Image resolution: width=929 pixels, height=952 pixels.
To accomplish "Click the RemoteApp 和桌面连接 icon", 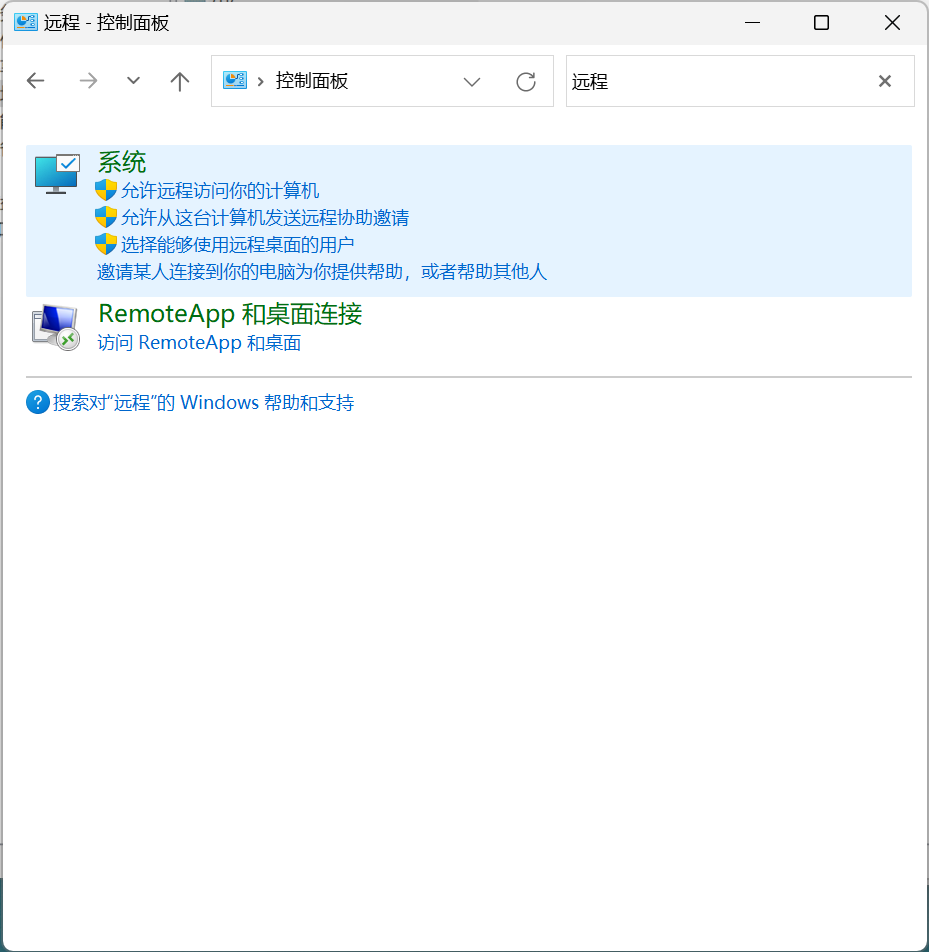I will coord(56,328).
